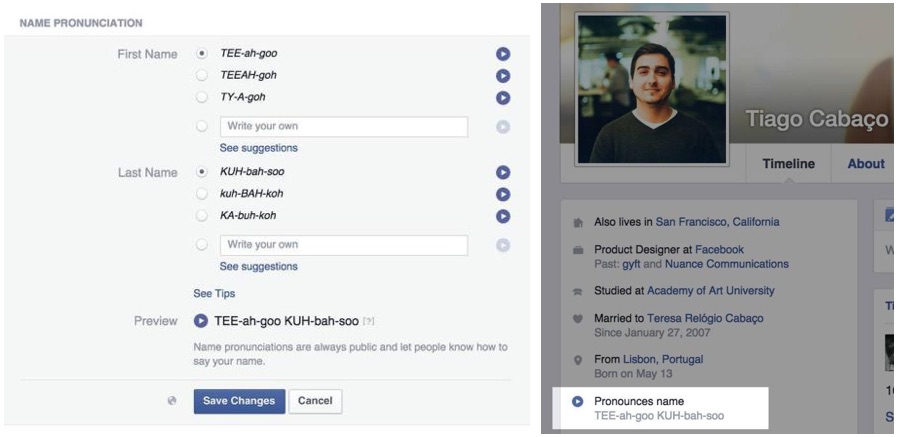Play Pronounces name audio on profile
899x437 pixels.
(x=577, y=401)
